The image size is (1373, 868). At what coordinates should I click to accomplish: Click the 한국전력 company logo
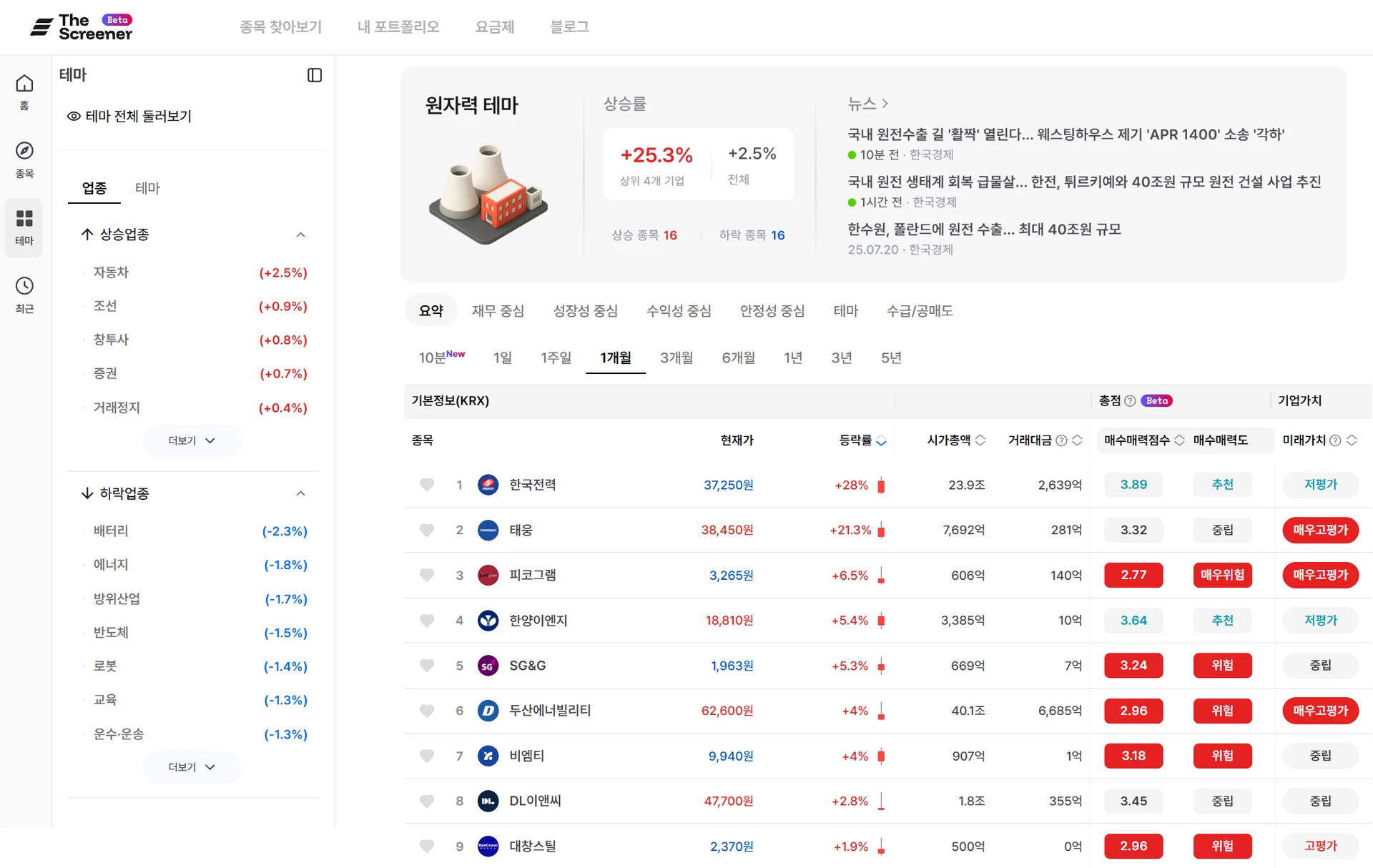[488, 485]
